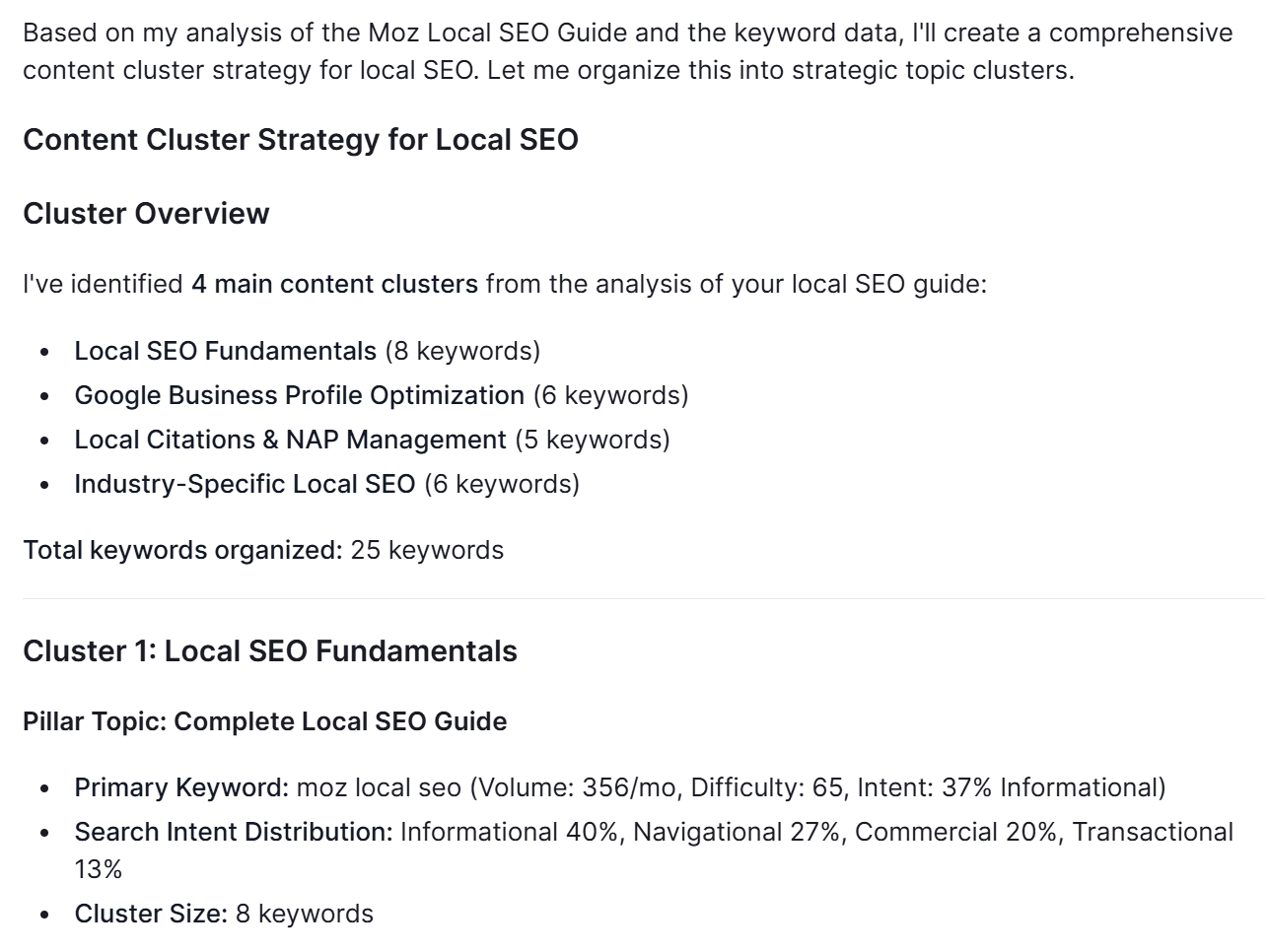Click the "Primary Keyword:" bold label
Screen dimensions: 1267x952
pyautogui.click(x=181, y=788)
